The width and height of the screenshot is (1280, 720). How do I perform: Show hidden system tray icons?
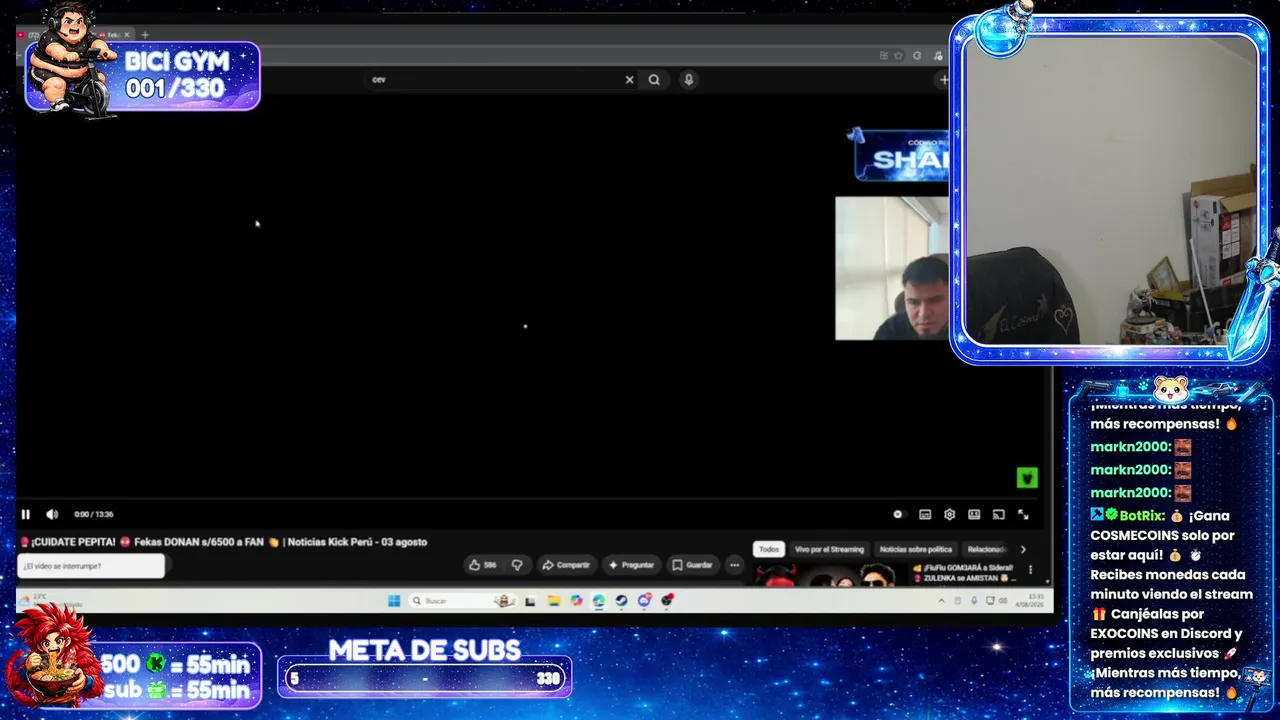[941, 601]
